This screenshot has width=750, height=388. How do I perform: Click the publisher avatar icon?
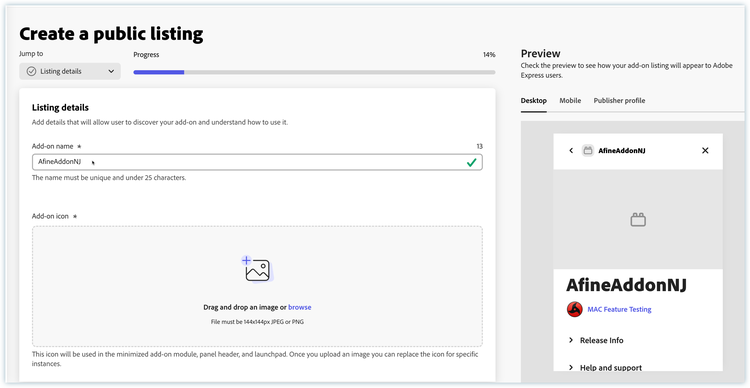(x=574, y=310)
